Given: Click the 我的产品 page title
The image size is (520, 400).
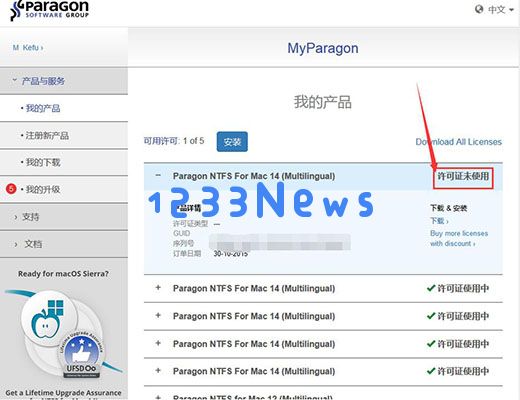Looking at the screenshot, I should point(323,102).
